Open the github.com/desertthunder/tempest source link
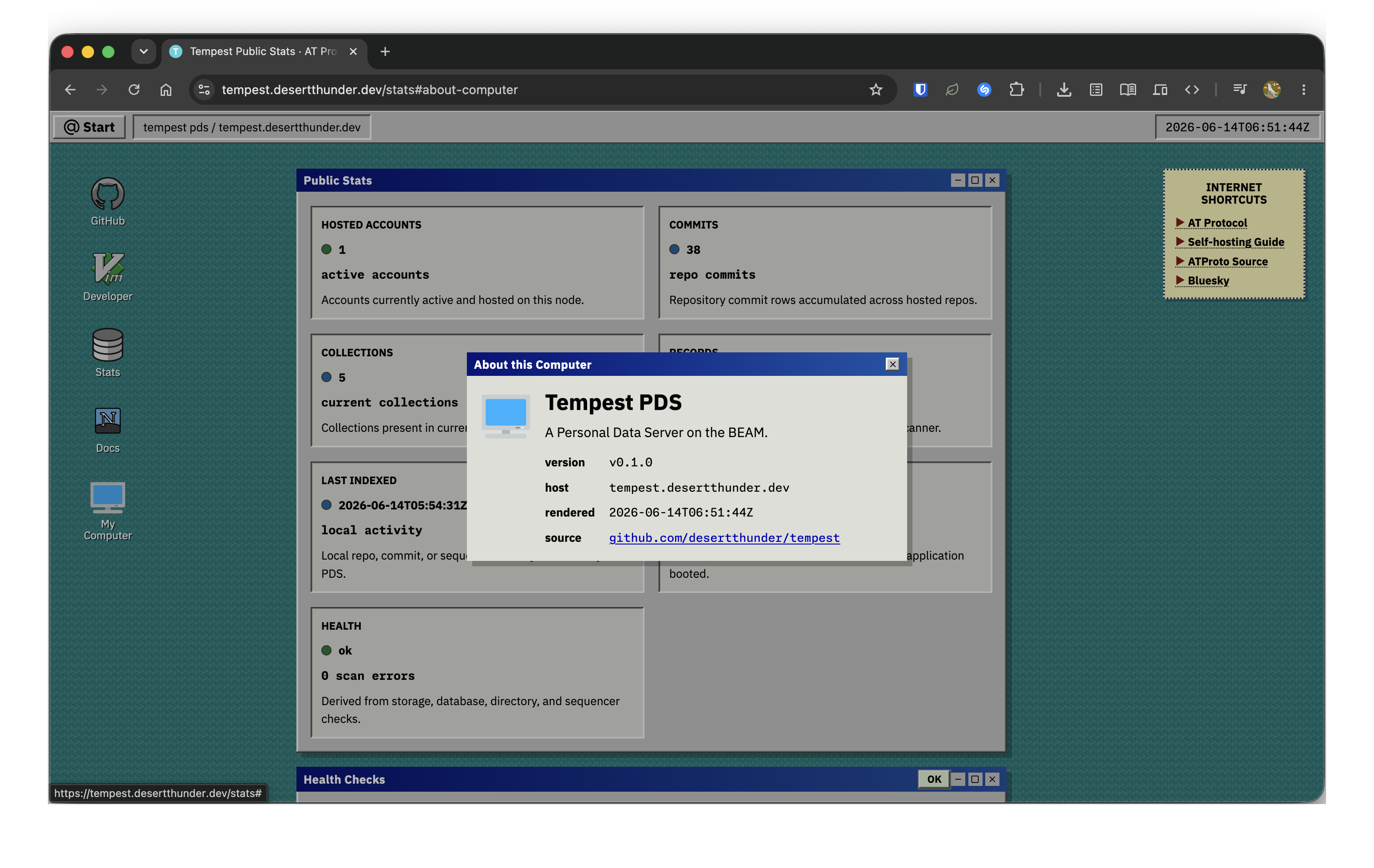The image size is (1374, 868). [724, 537]
